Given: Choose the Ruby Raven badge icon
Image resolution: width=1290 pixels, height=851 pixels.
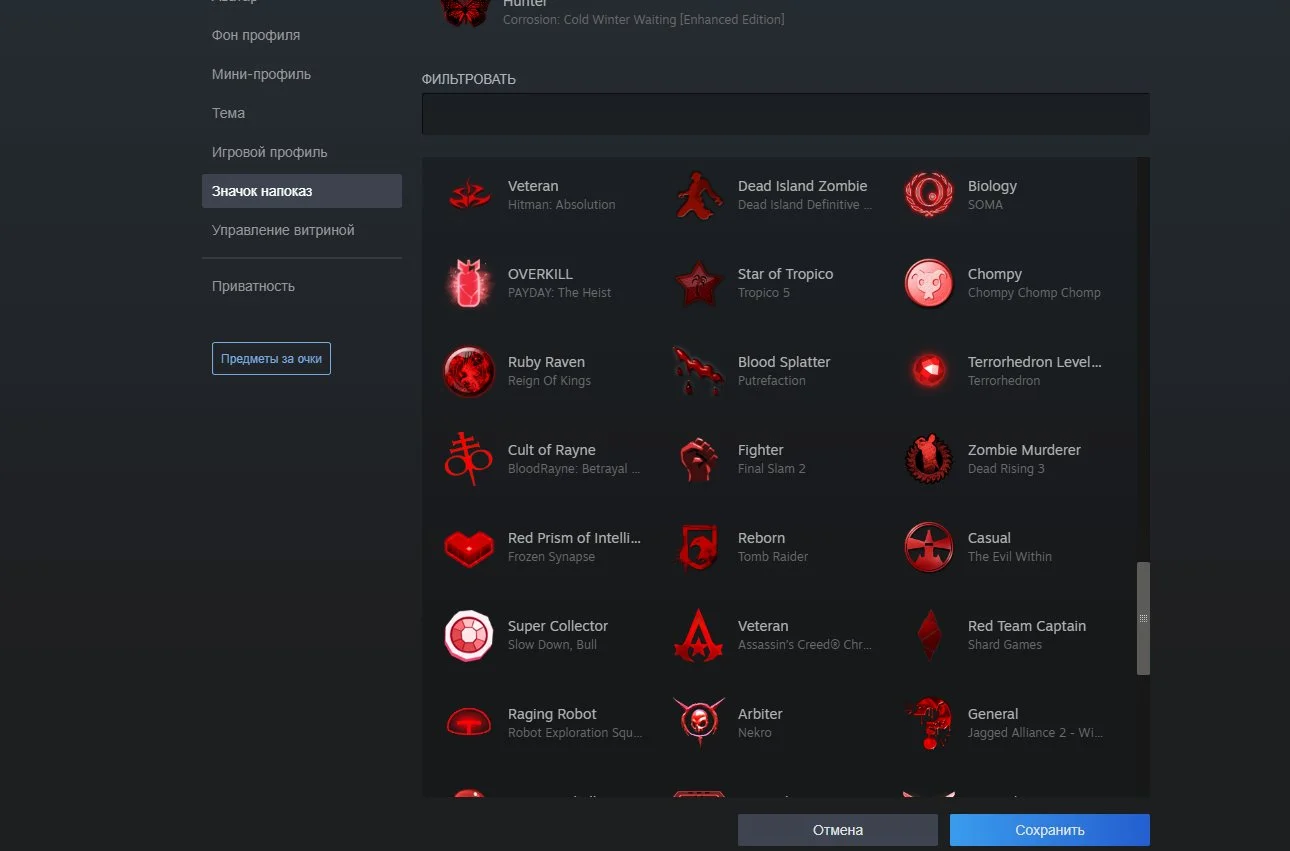Looking at the screenshot, I should coord(468,372).
